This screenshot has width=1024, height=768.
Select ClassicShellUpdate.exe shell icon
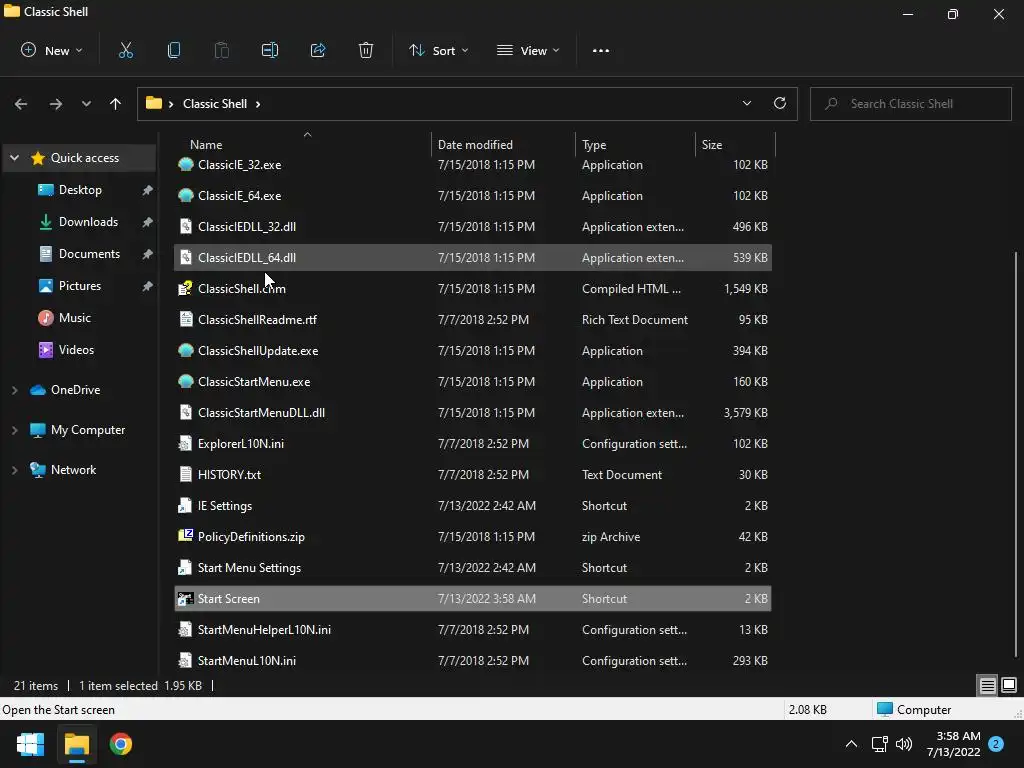[185, 351]
